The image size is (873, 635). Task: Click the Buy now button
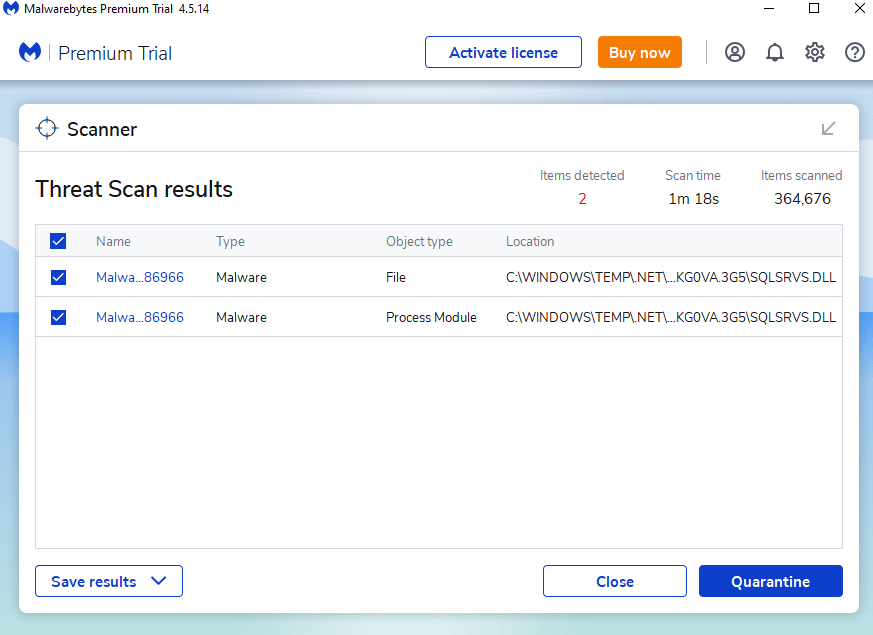click(x=640, y=52)
